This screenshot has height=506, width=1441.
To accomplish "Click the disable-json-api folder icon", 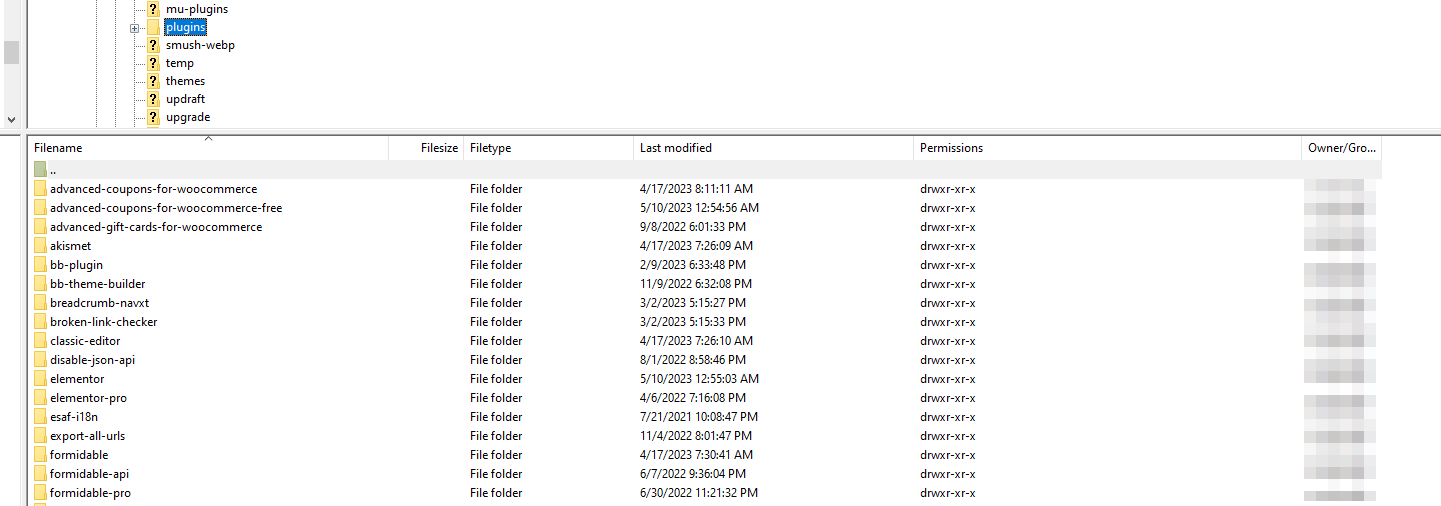I will coord(40,360).
